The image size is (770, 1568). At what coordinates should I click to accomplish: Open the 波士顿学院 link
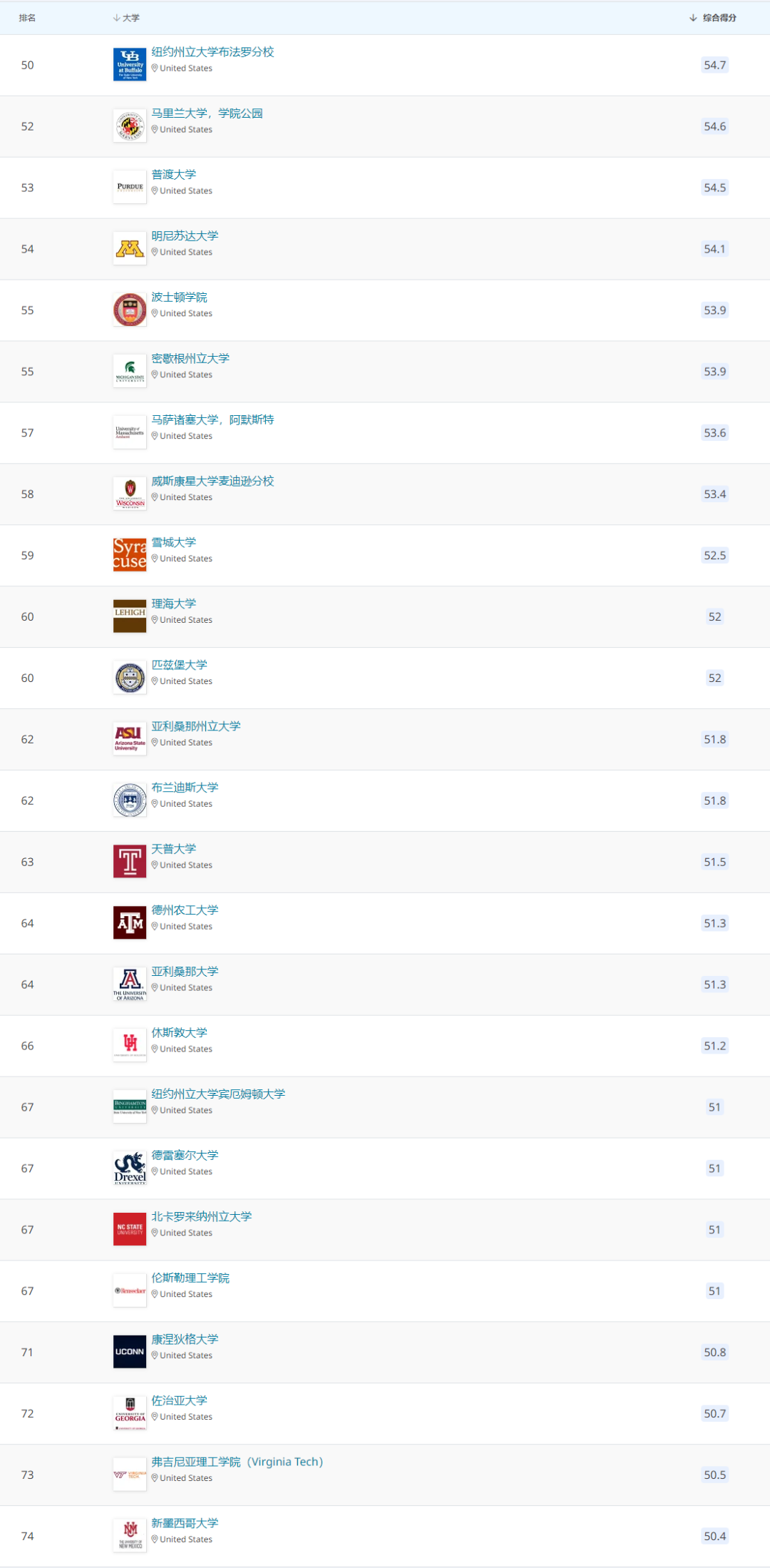(x=179, y=297)
